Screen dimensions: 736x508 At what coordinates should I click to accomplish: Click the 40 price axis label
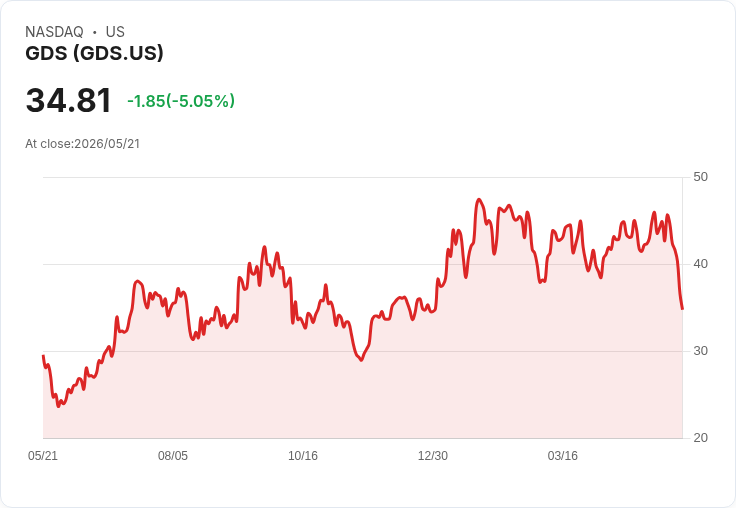click(700, 264)
